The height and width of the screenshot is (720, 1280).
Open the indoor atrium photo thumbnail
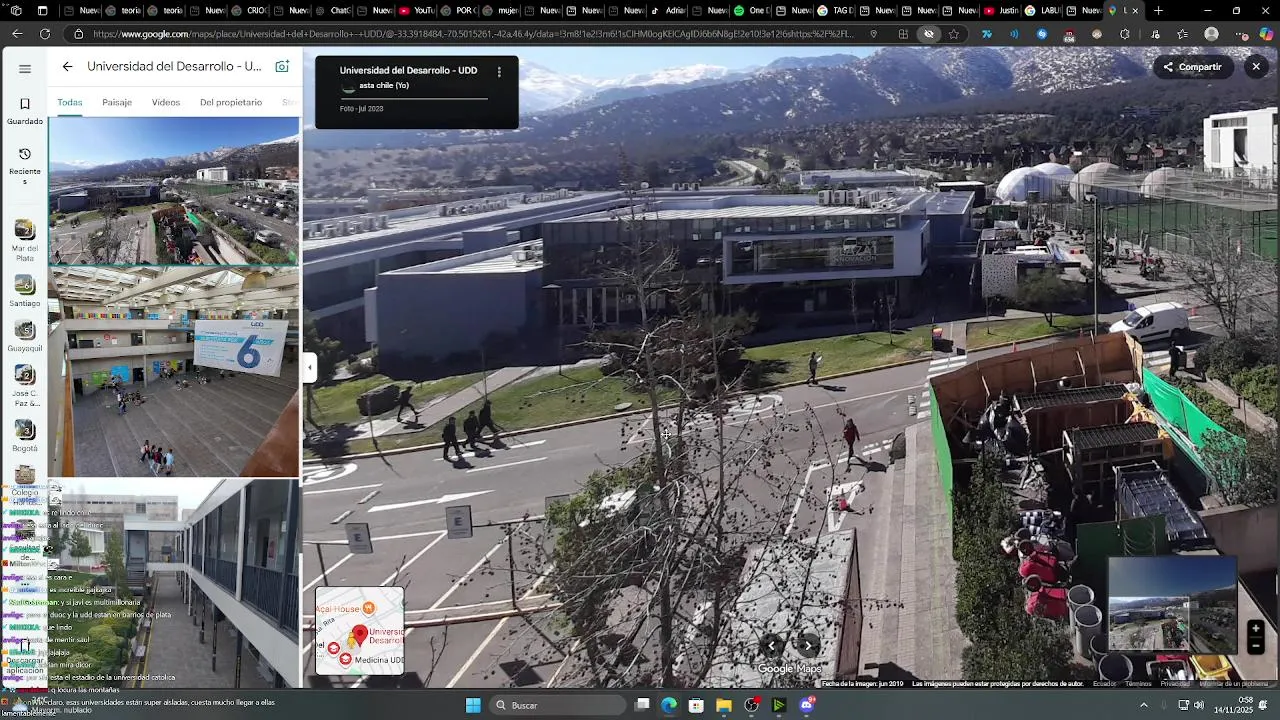click(174, 372)
